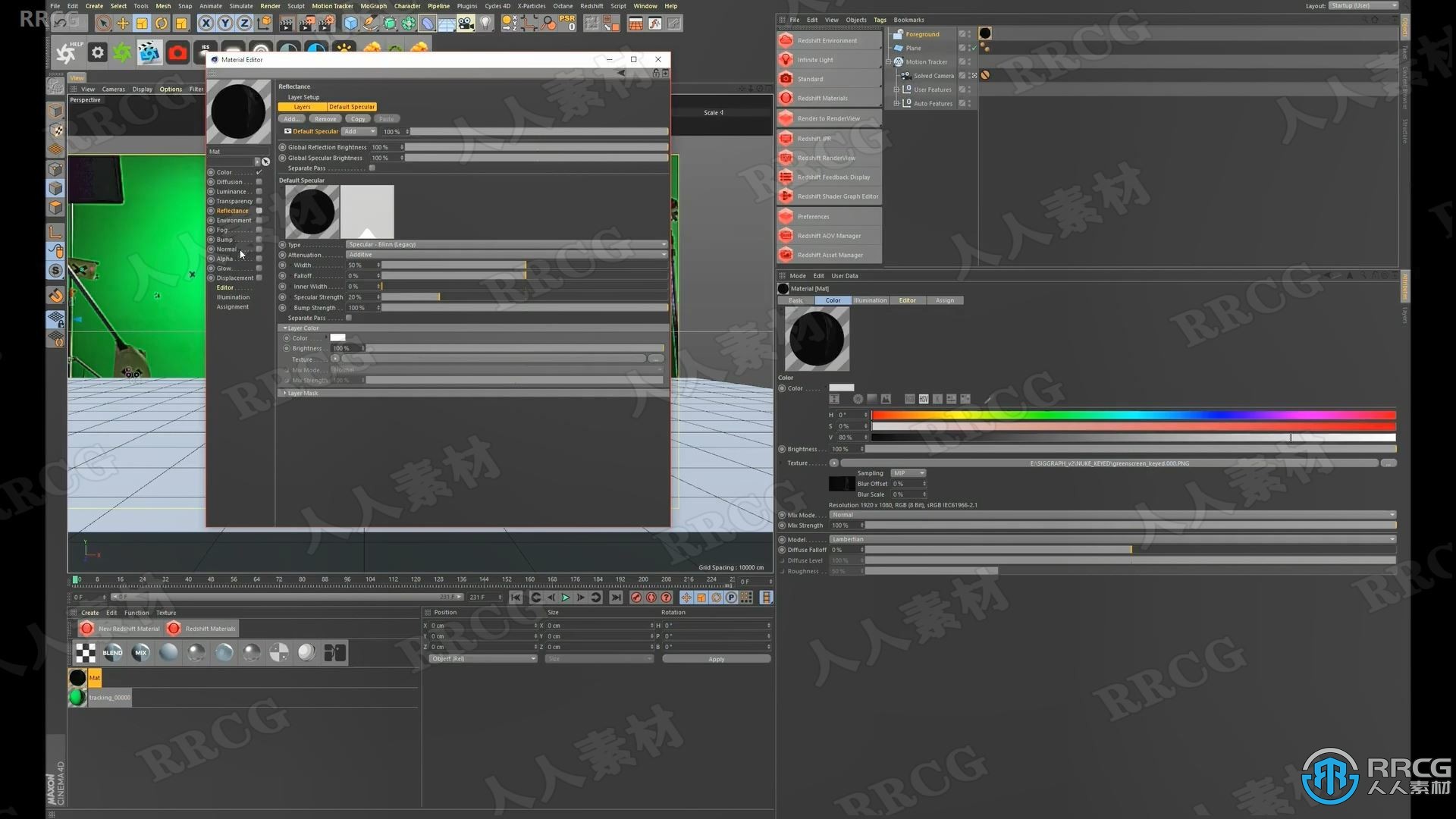Open Redshift AOV Manager
1456x819 pixels.
pos(829,236)
